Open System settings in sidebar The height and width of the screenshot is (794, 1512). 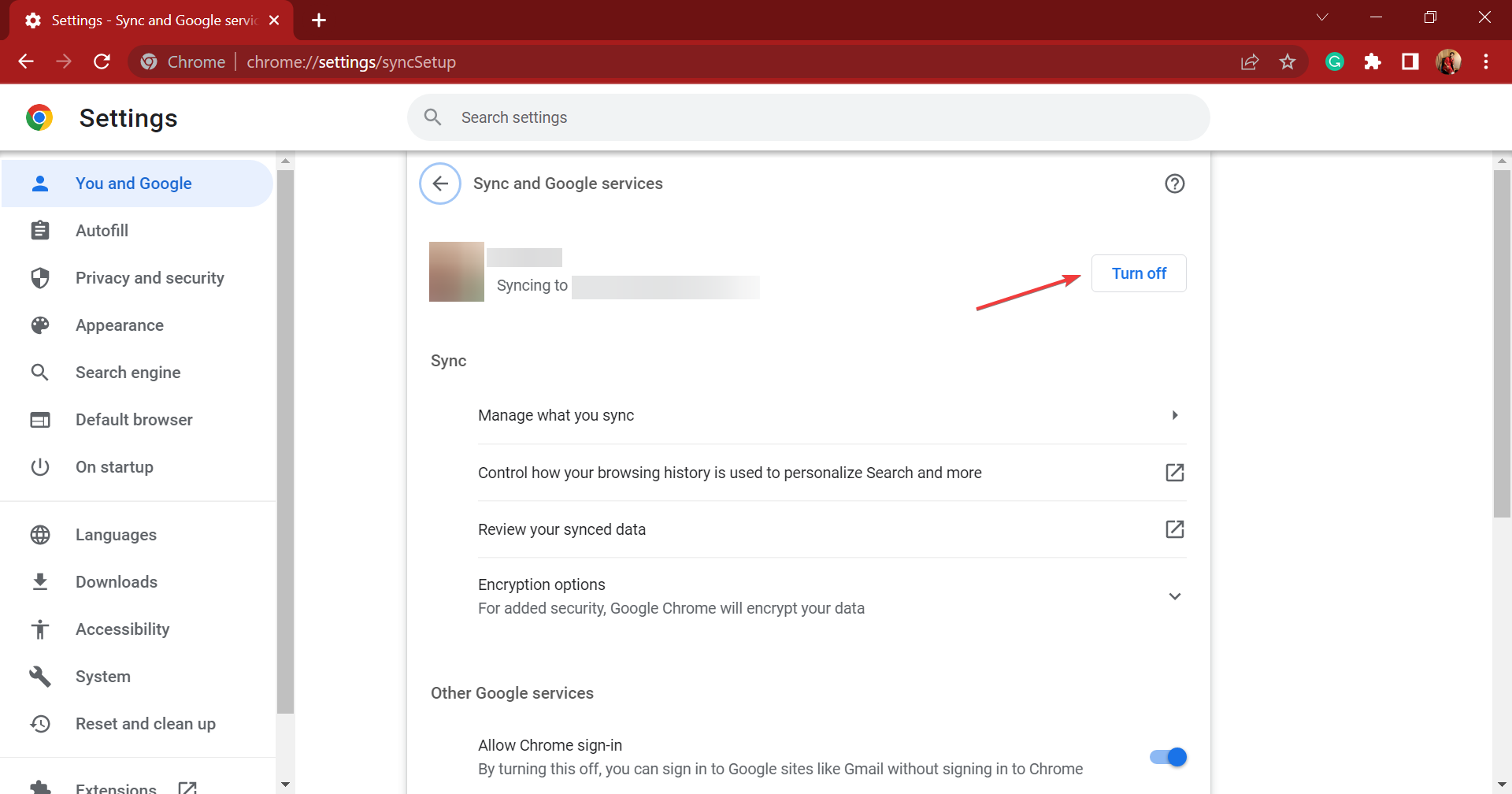[138, 677]
